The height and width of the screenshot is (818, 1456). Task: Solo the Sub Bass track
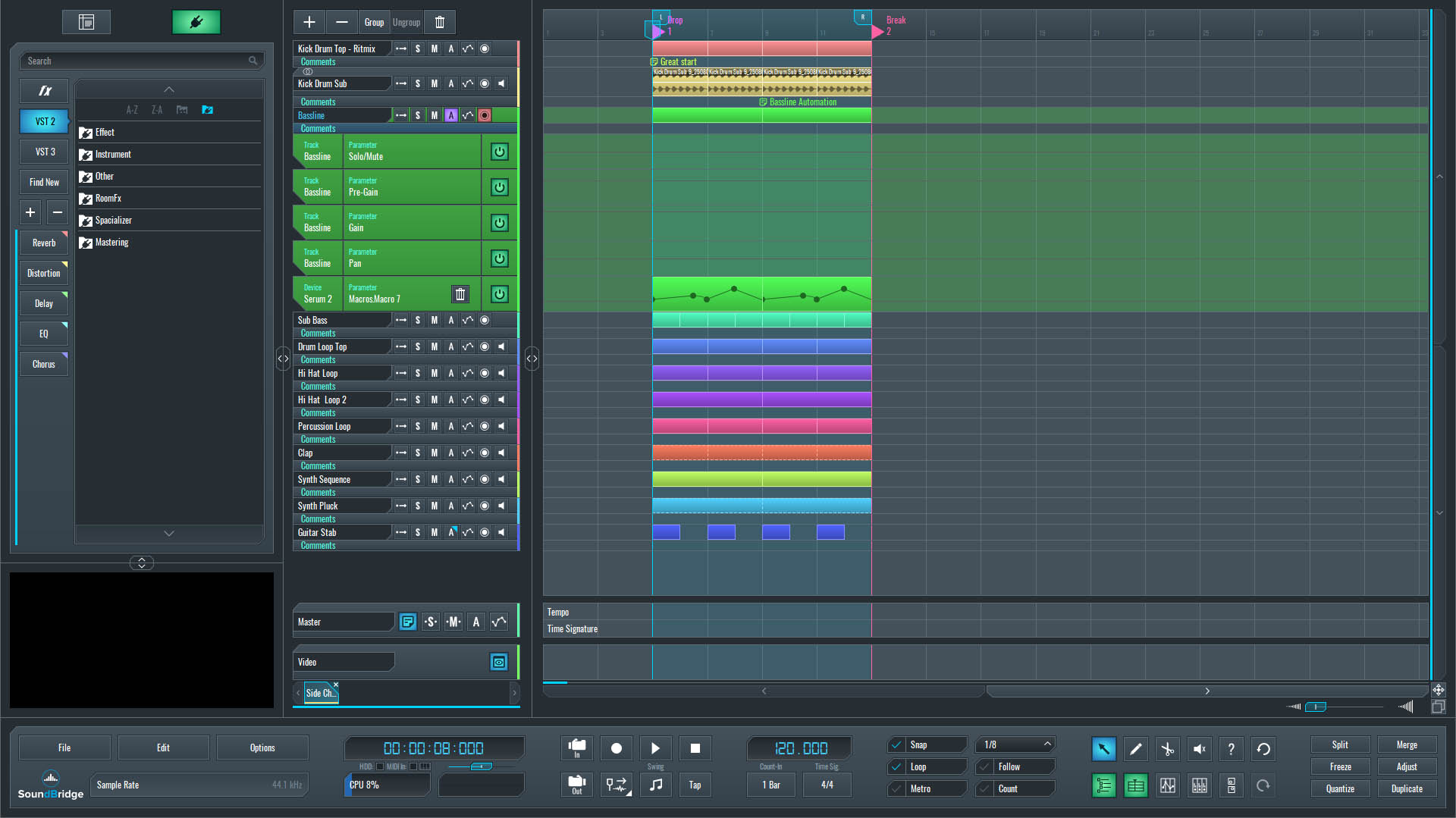pos(418,320)
